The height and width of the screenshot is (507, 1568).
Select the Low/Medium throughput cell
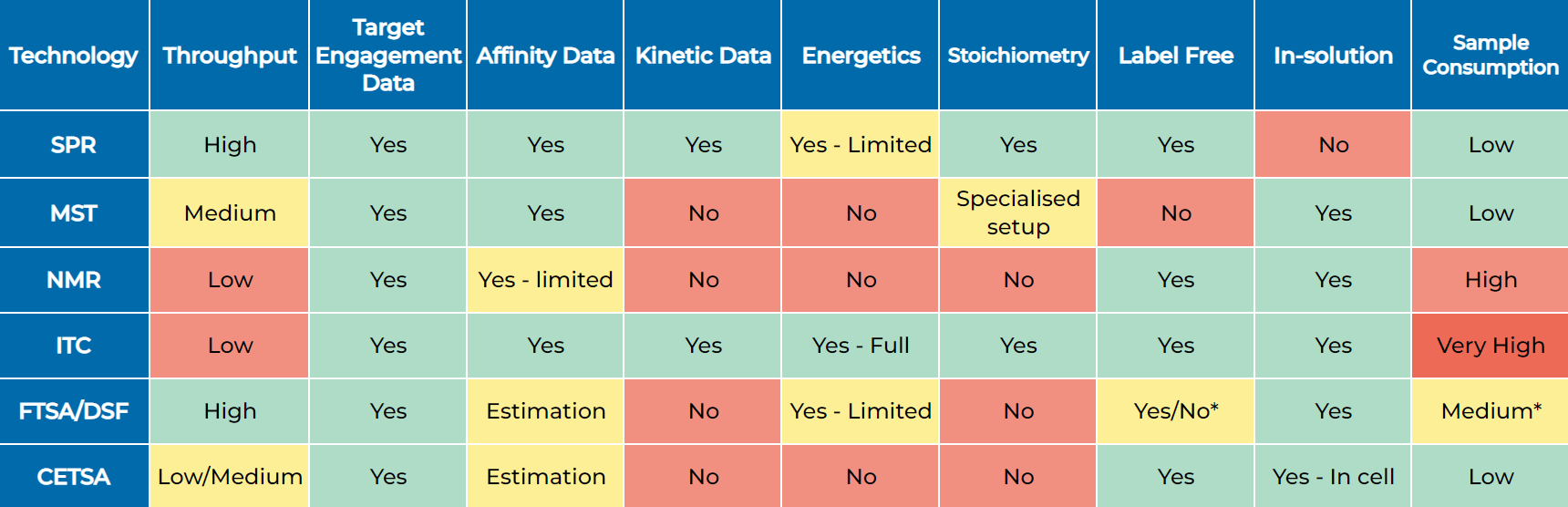[x=230, y=477]
